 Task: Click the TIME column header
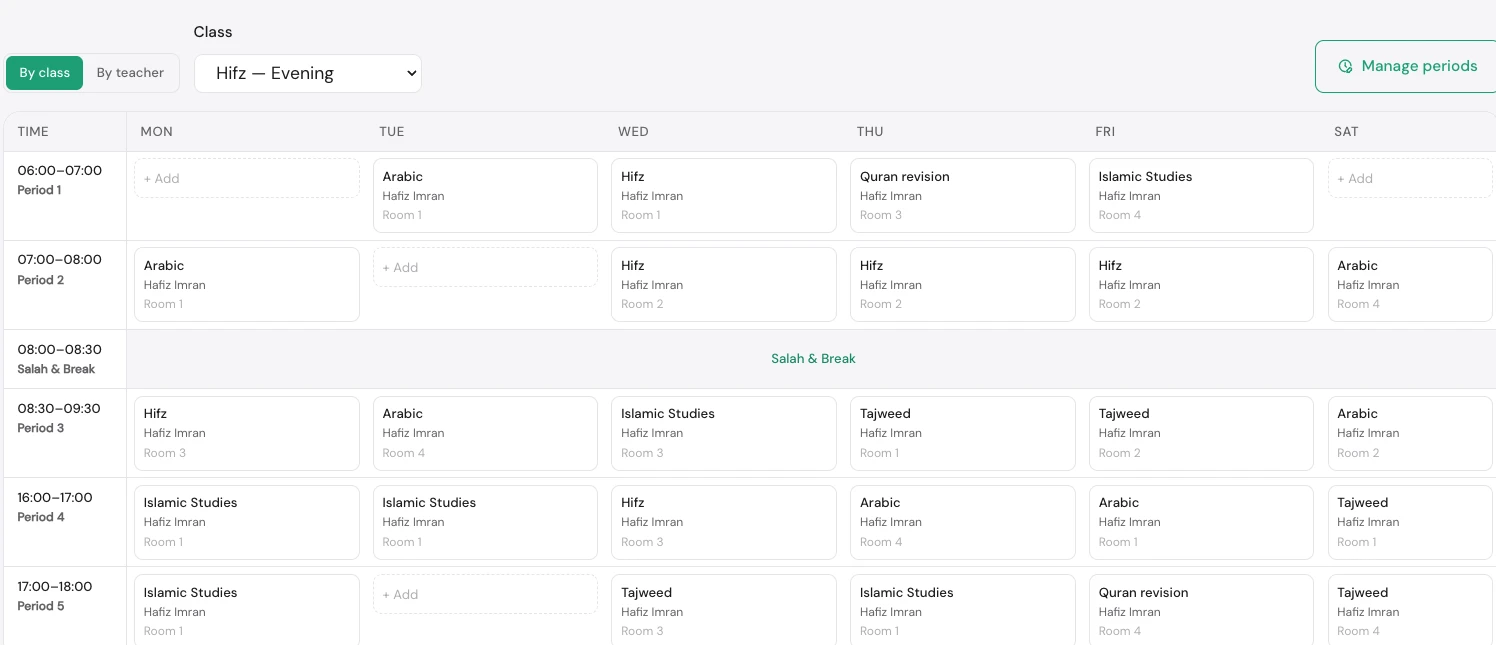coord(33,132)
